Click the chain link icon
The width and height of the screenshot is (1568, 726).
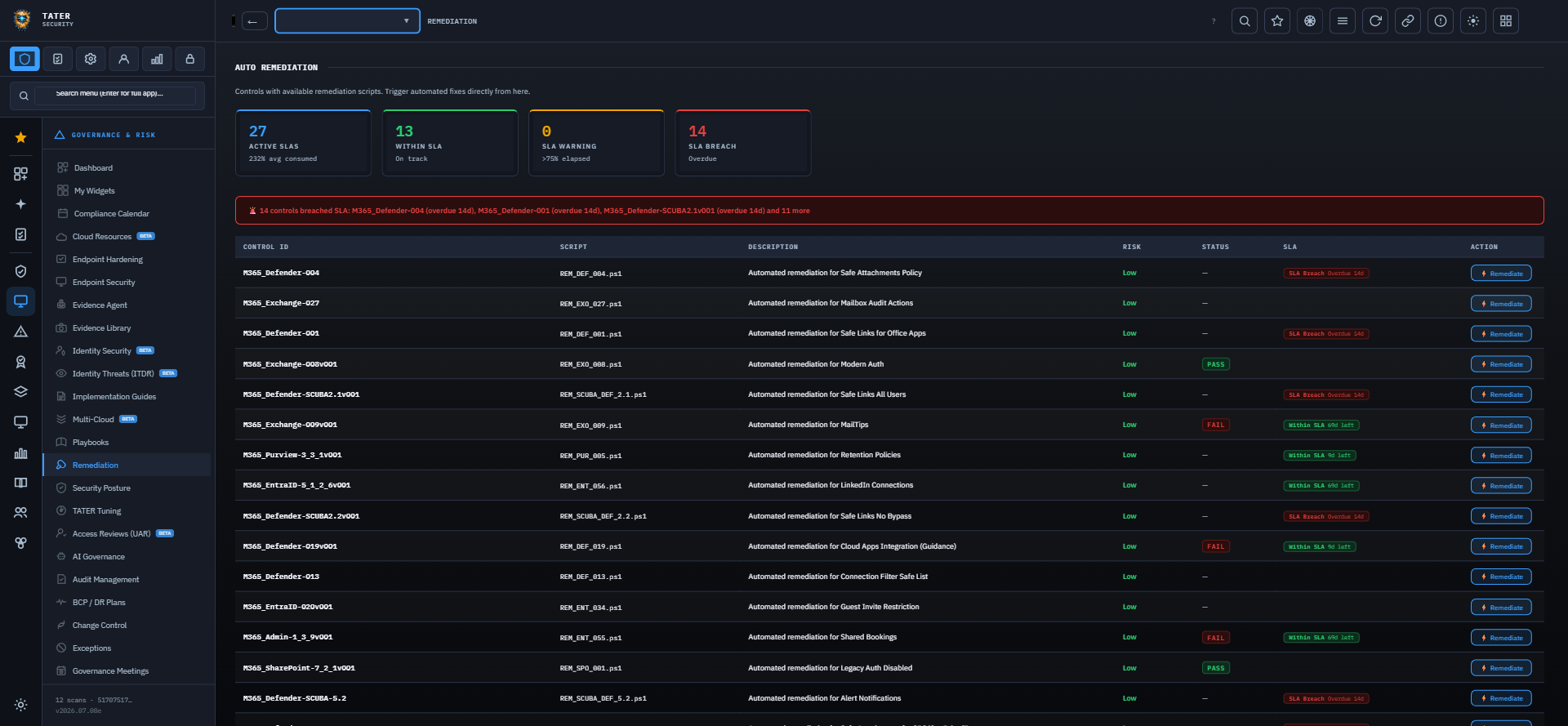[1408, 21]
